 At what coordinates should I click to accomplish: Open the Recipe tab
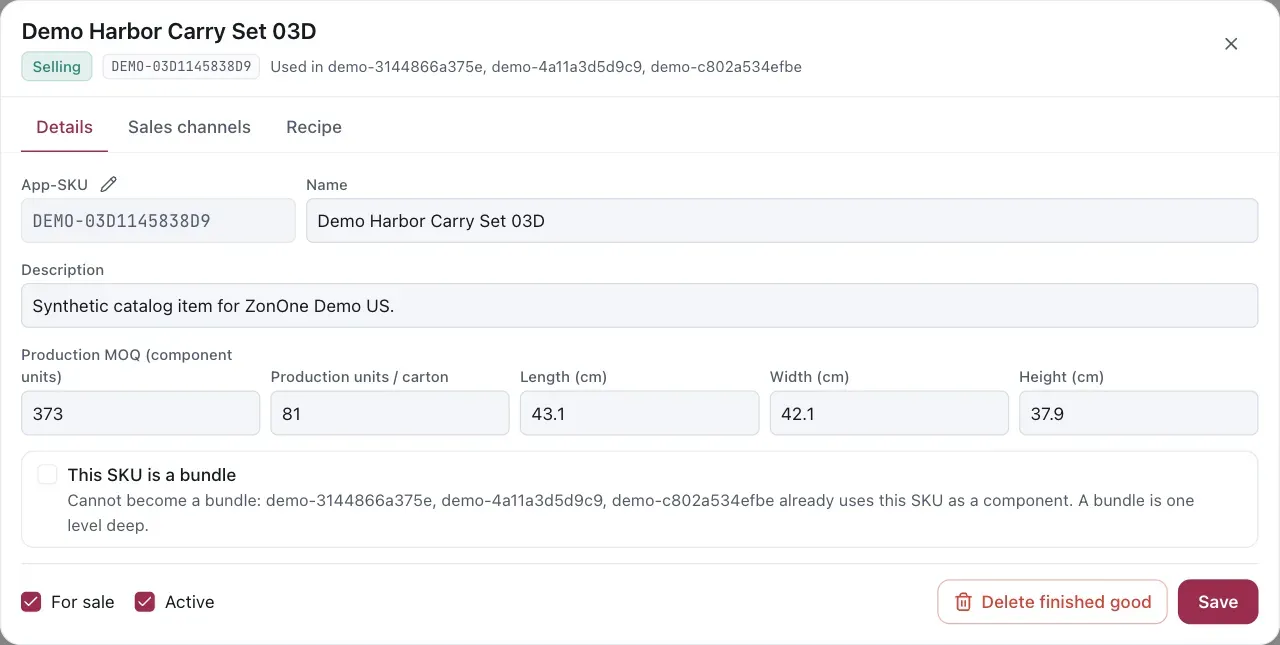click(314, 127)
